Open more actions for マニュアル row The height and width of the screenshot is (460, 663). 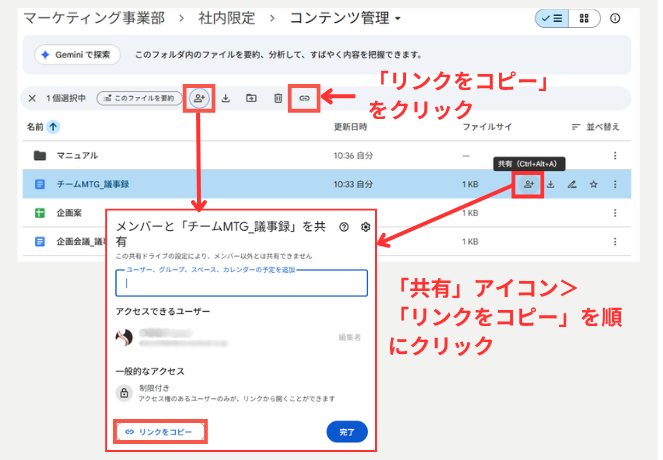[x=615, y=156]
